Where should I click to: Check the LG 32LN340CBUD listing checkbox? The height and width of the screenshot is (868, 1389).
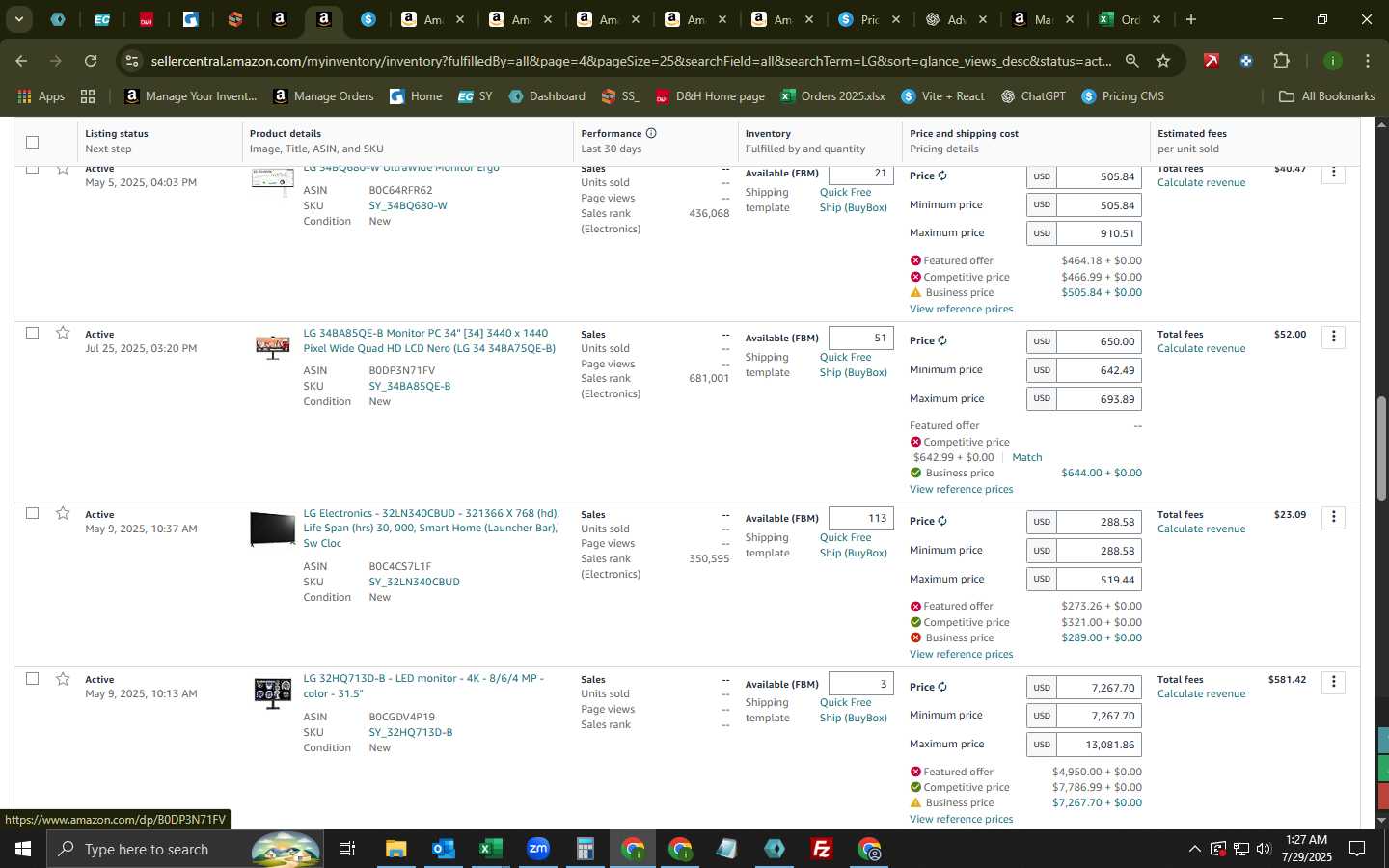(32, 513)
